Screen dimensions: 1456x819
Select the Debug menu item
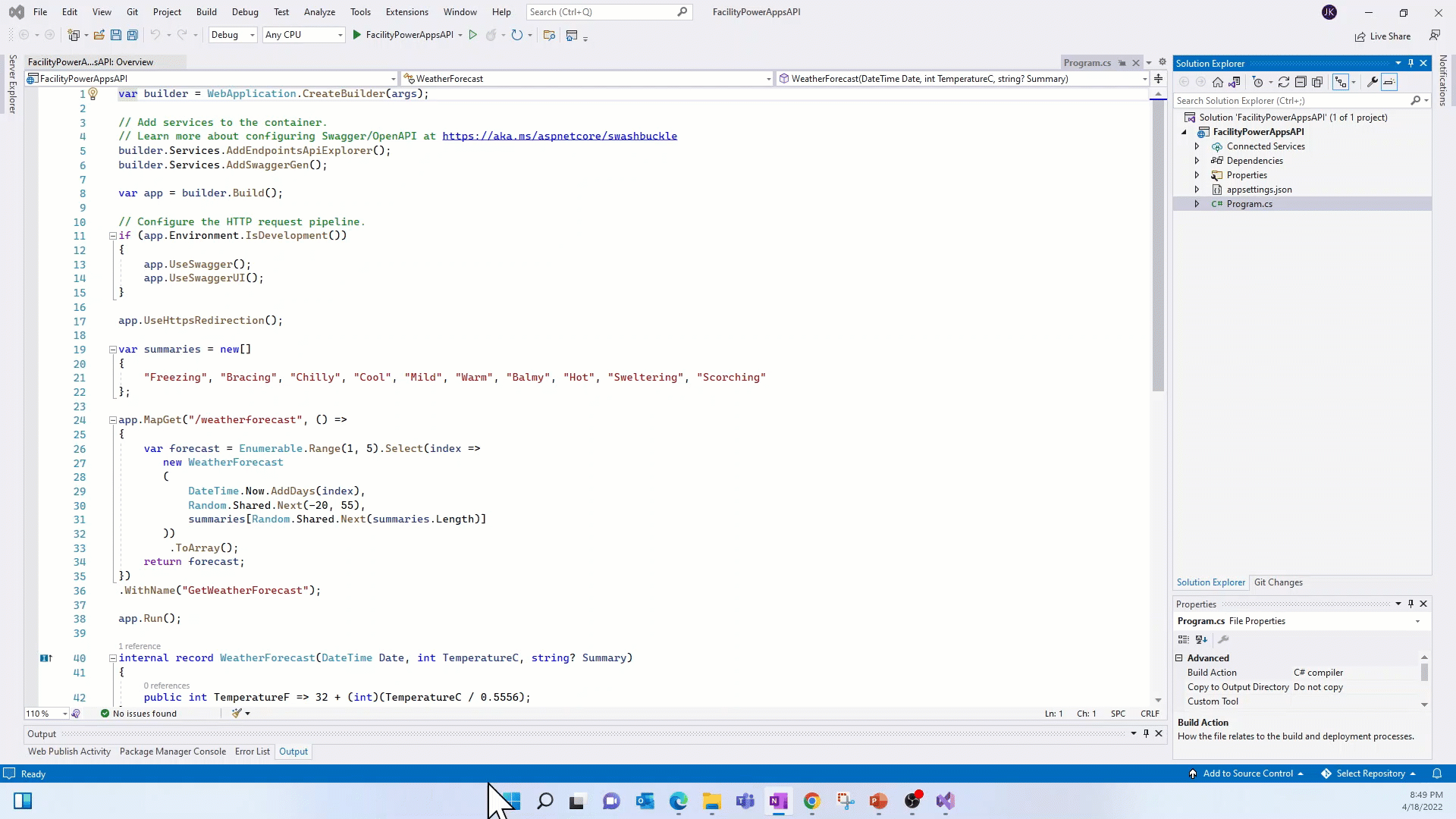244,11
